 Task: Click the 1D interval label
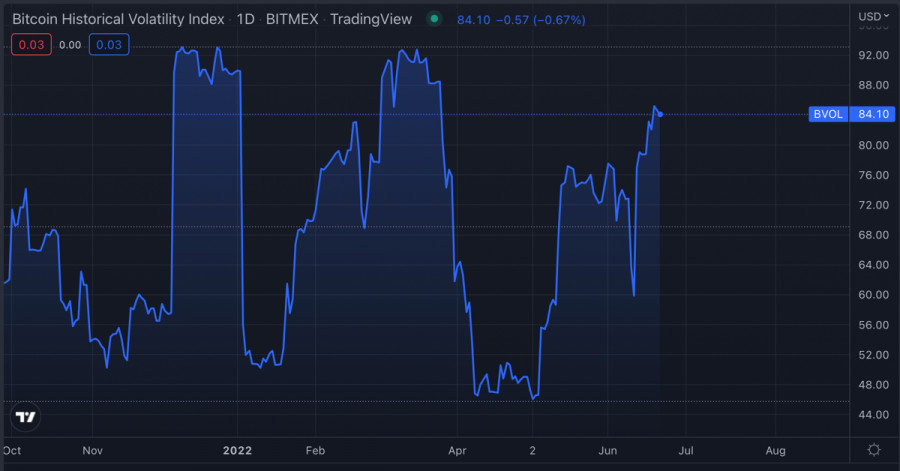click(245, 18)
